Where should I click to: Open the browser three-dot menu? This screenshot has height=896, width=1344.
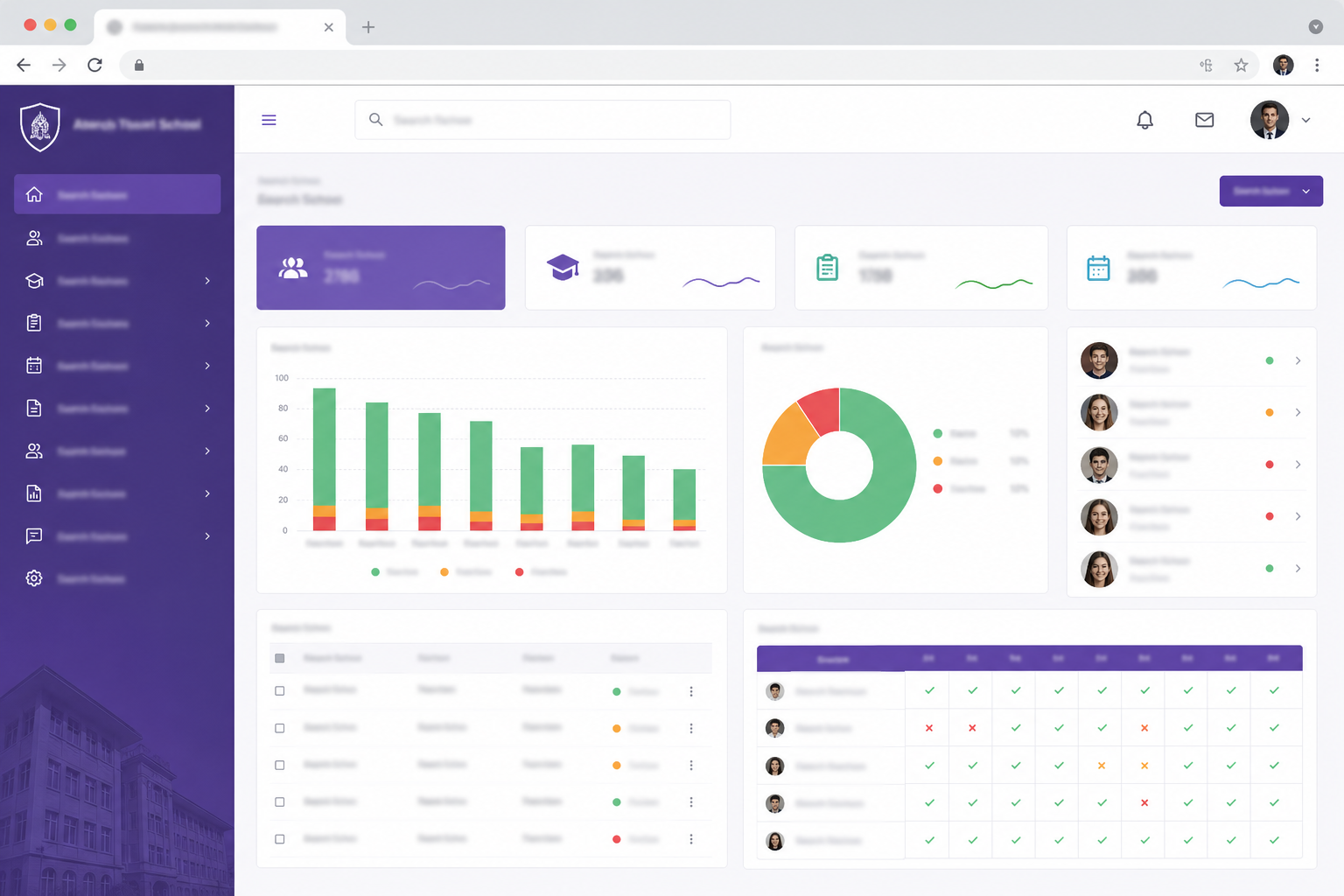coord(1317,65)
